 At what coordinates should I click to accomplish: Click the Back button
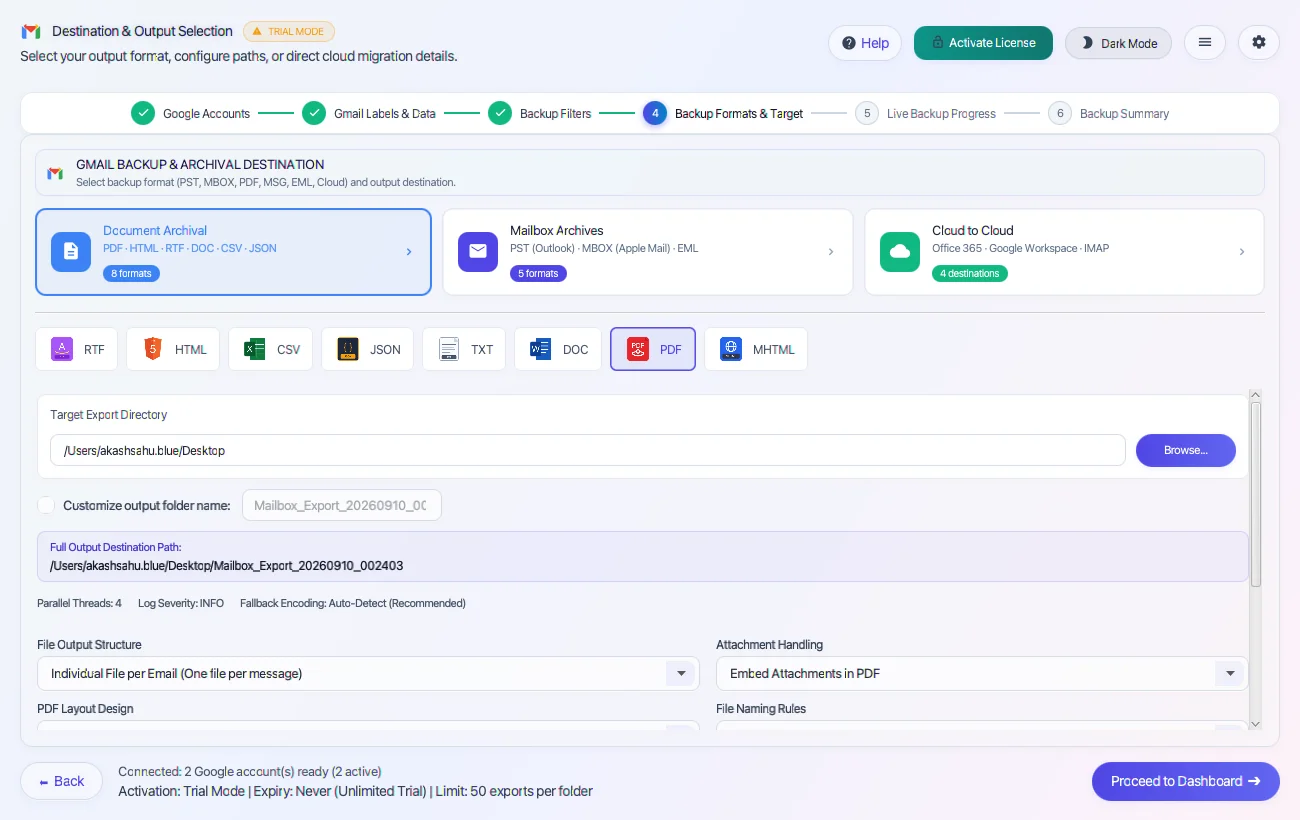click(61, 781)
